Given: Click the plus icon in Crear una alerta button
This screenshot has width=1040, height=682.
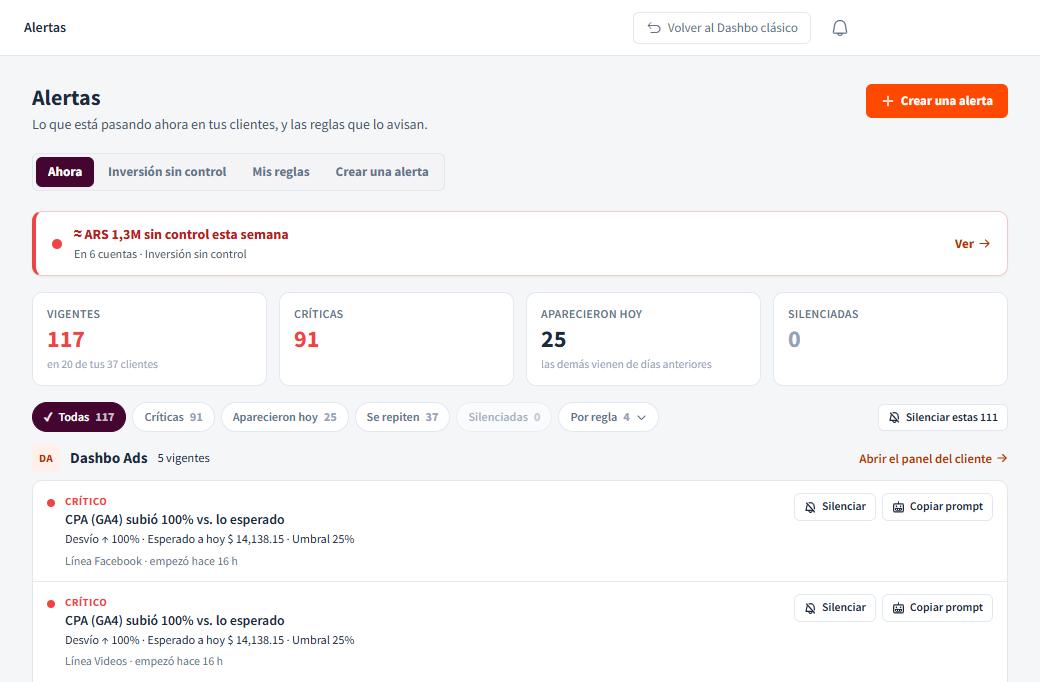Looking at the screenshot, I should [887, 101].
